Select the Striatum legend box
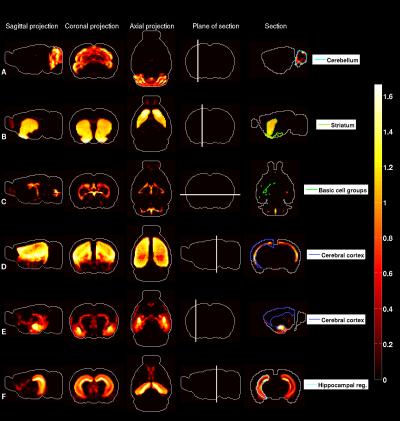This screenshot has width=400, height=421. pyautogui.click(x=336, y=125)
